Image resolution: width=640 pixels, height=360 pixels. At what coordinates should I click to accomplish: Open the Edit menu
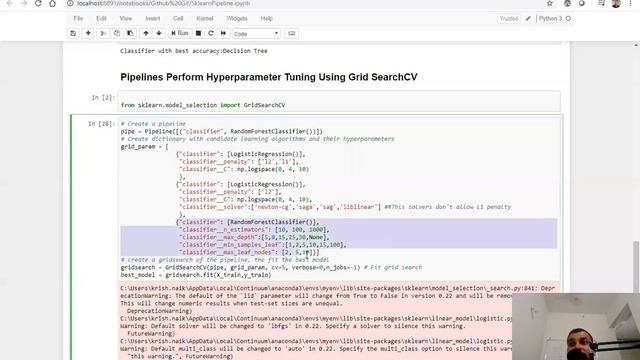(101, 18)
